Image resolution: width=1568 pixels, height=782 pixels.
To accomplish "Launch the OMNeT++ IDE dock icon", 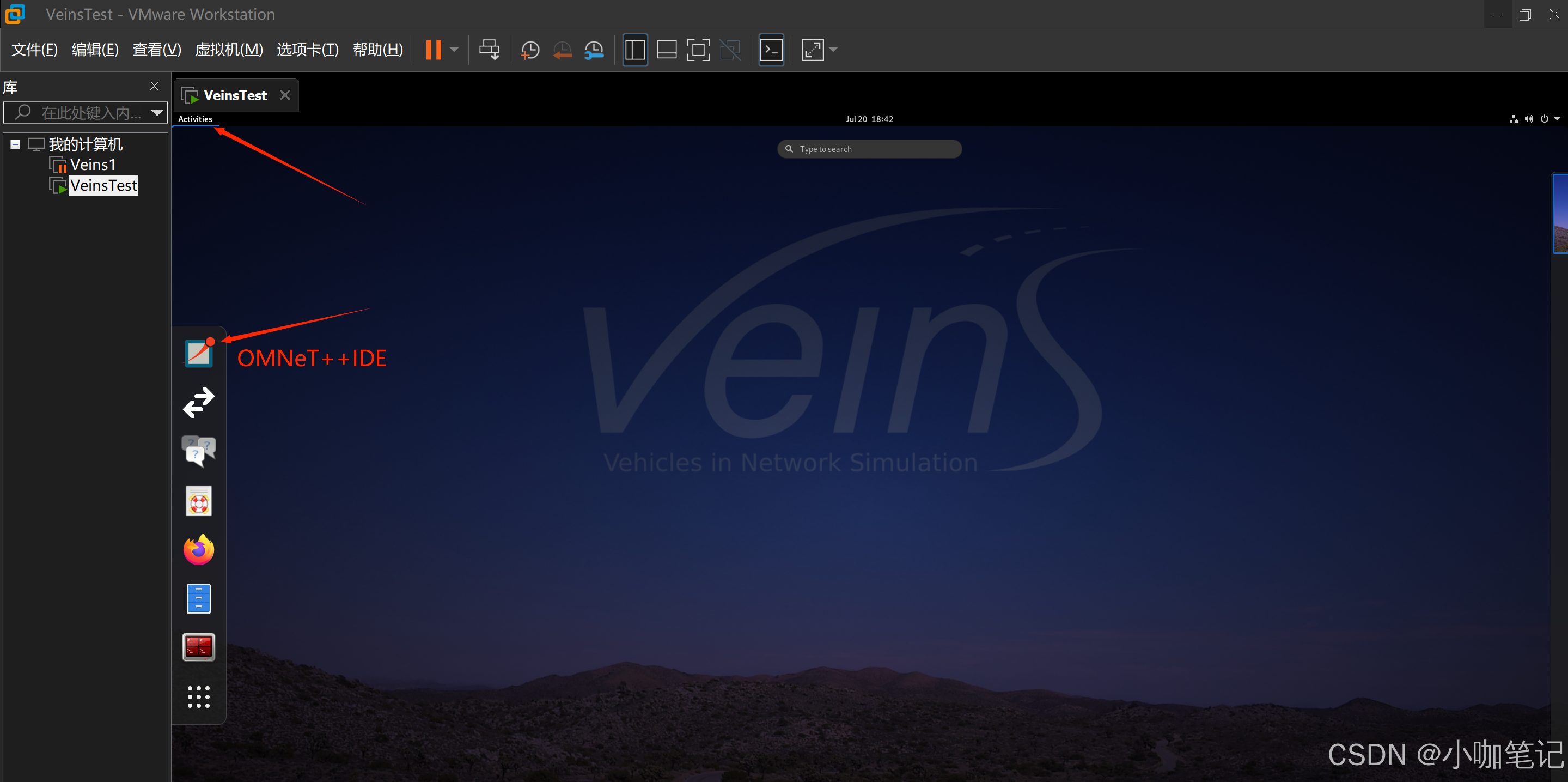I will (198, 354).
